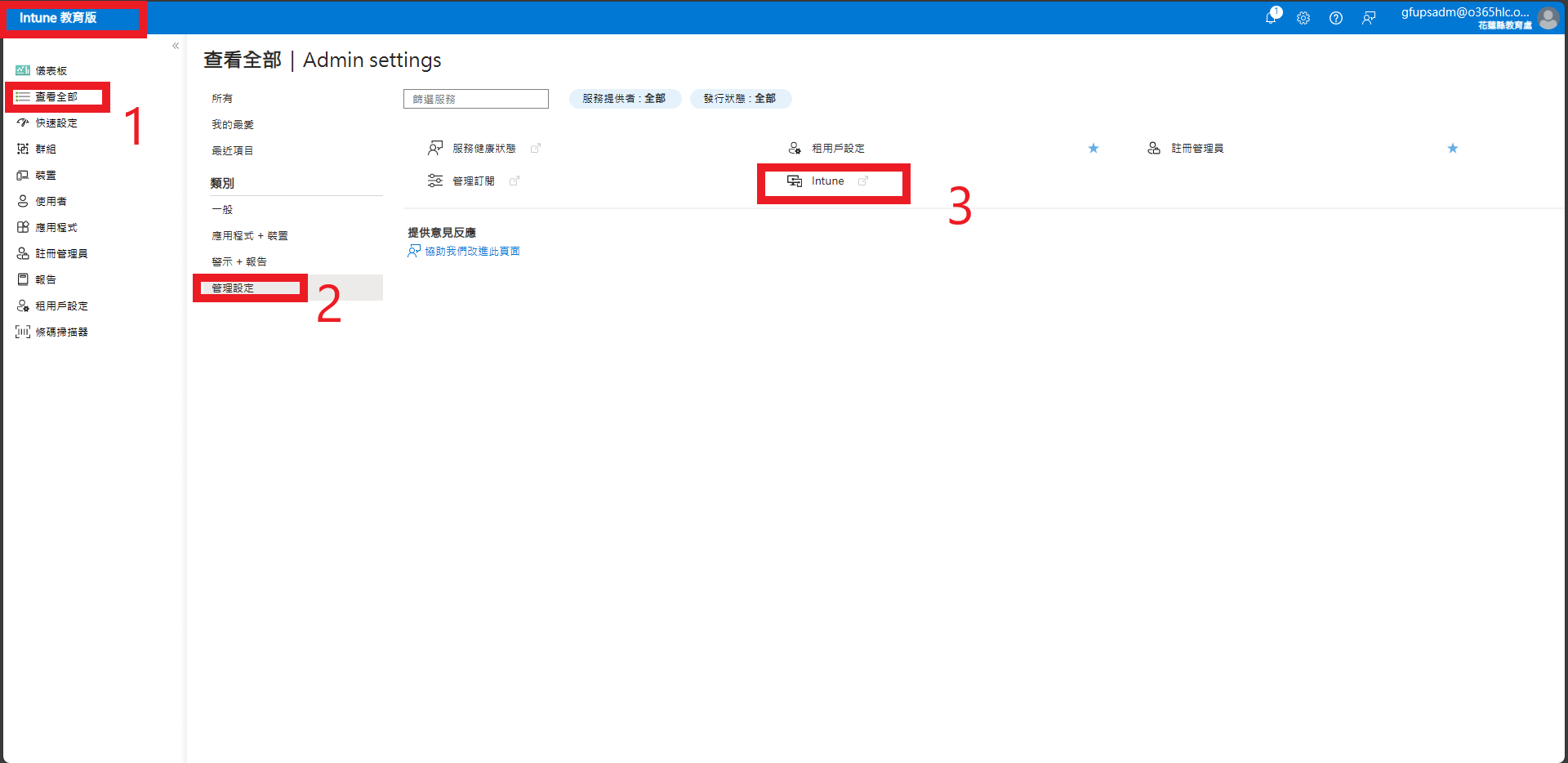Viewport: 1568px width, 763px height.
Task: Click the help question mark icon
Action: tap(1336, 18)
